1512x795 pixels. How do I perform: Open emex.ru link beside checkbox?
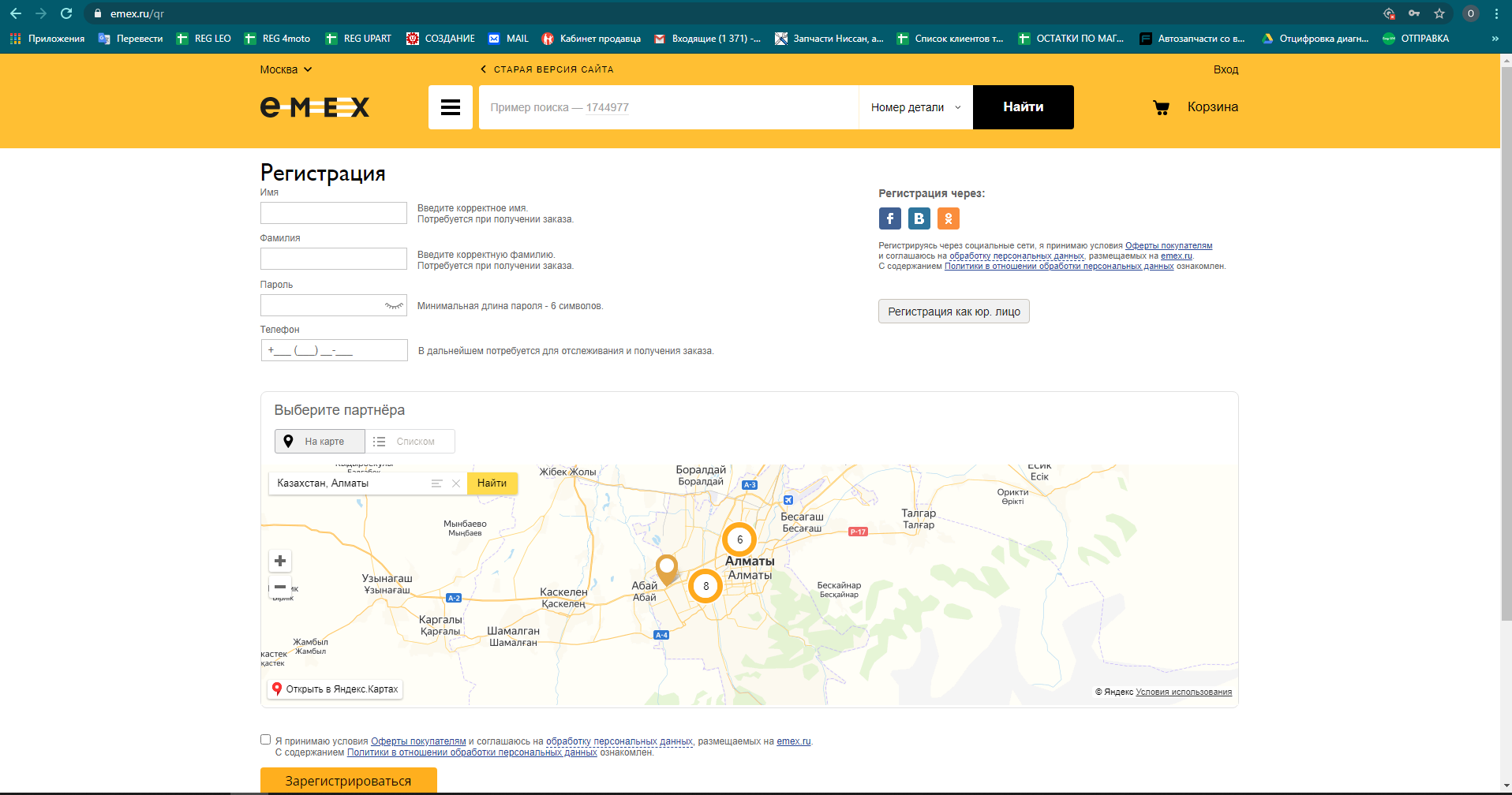coord(794,741)
